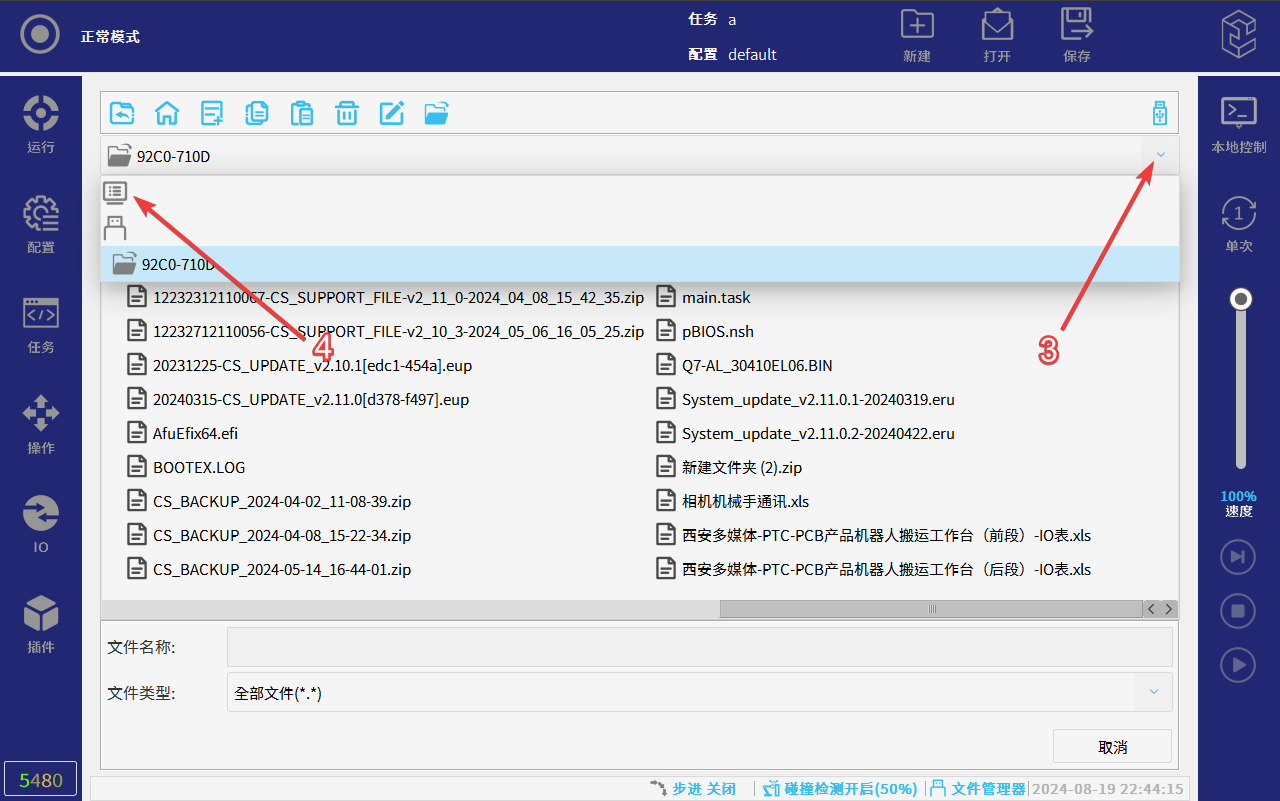Click the paste clipboard toolbar icon
Image resolution: width=1280 pixels, height=801 pixels.
(302, 113)
